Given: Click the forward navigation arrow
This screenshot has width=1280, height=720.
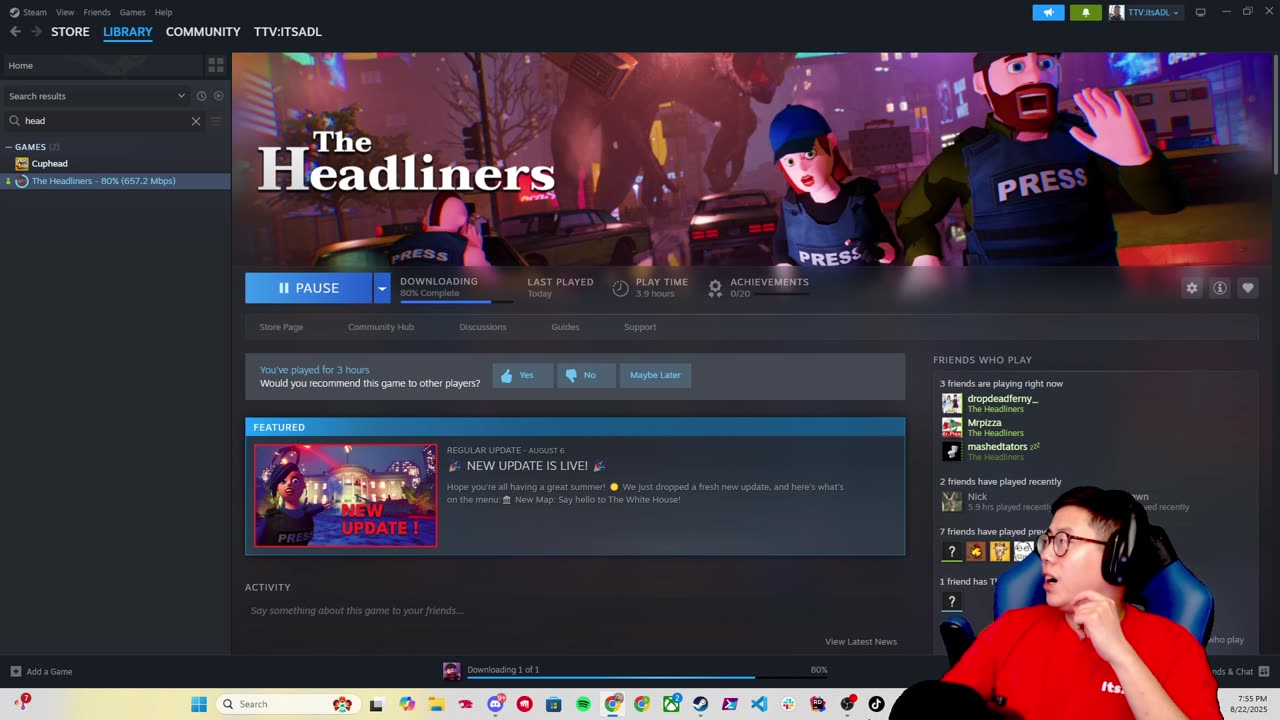Looking at the screenshot, I should click(36, 32).
